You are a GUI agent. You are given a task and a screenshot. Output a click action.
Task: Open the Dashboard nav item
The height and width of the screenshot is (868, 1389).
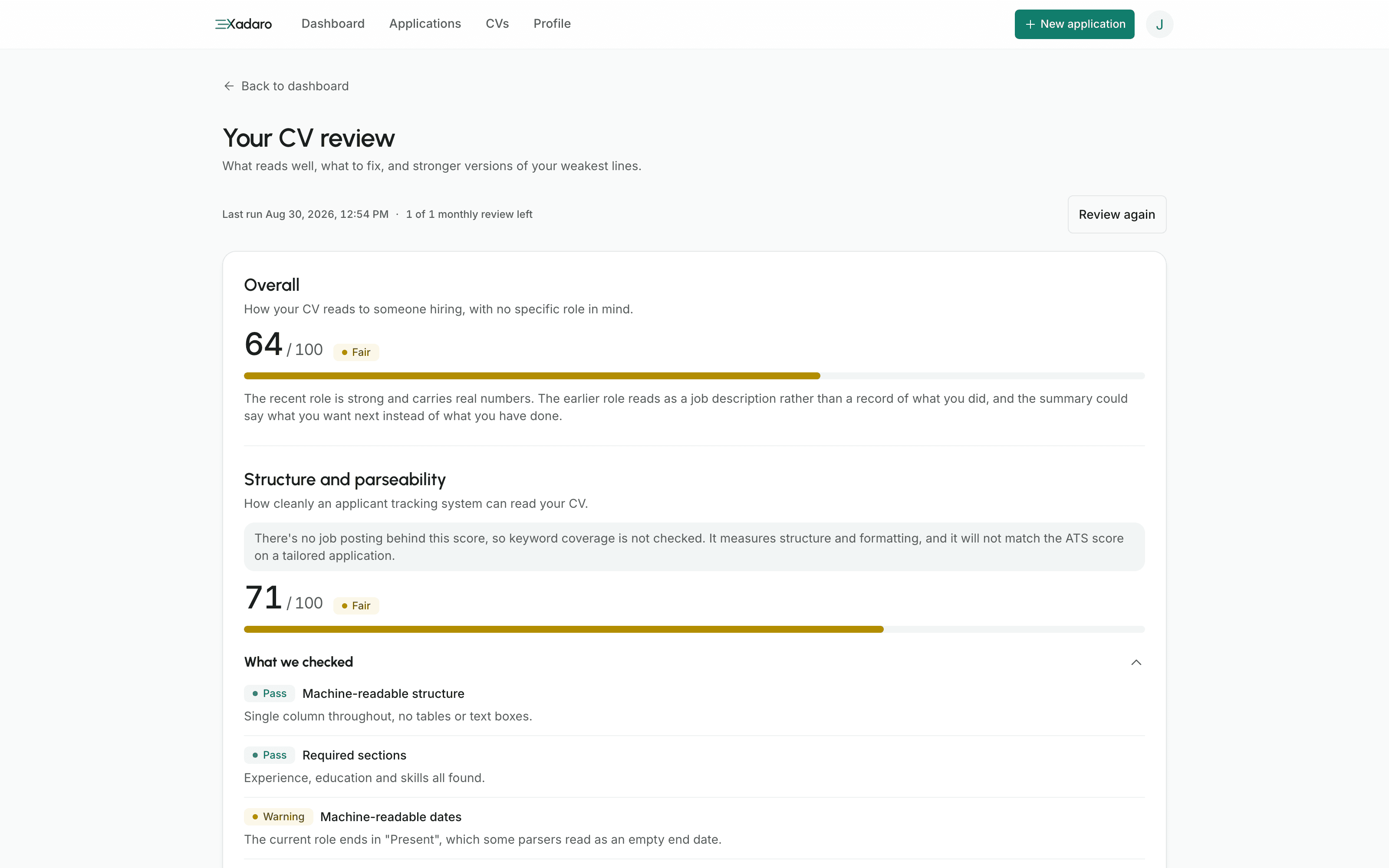click(x=333, y=23)
